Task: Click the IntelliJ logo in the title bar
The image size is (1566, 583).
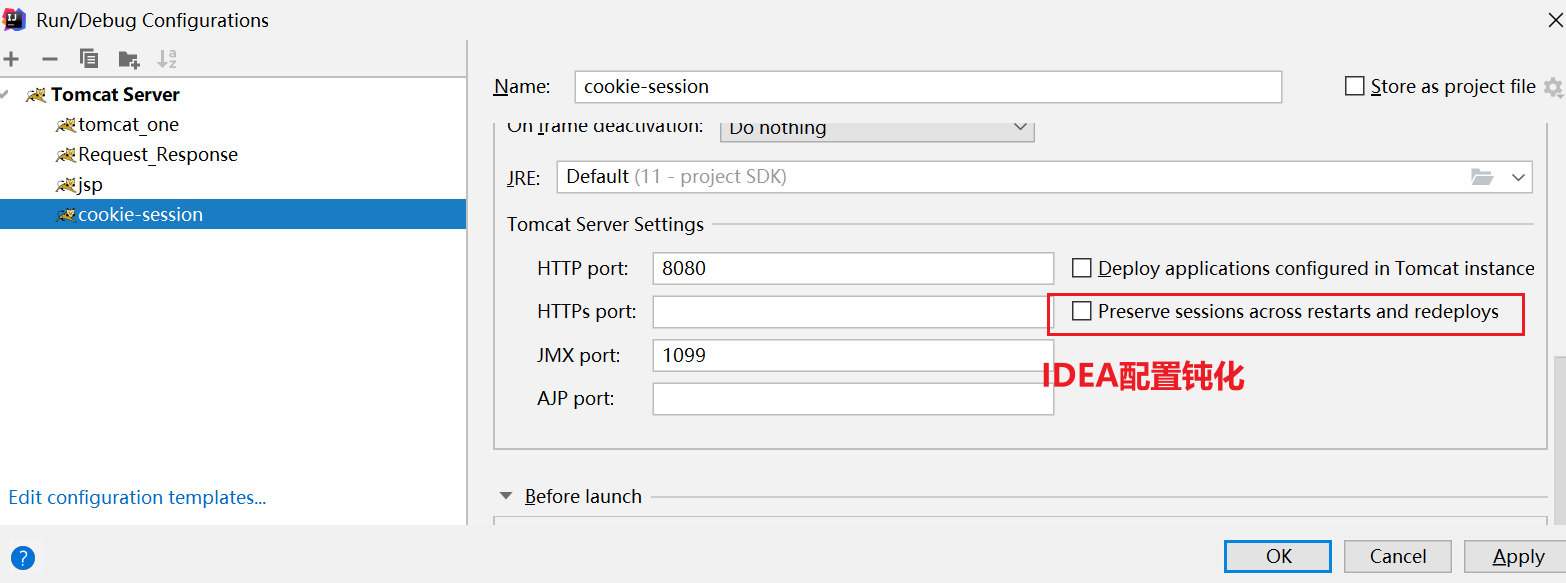Action: tap(14, 18)
